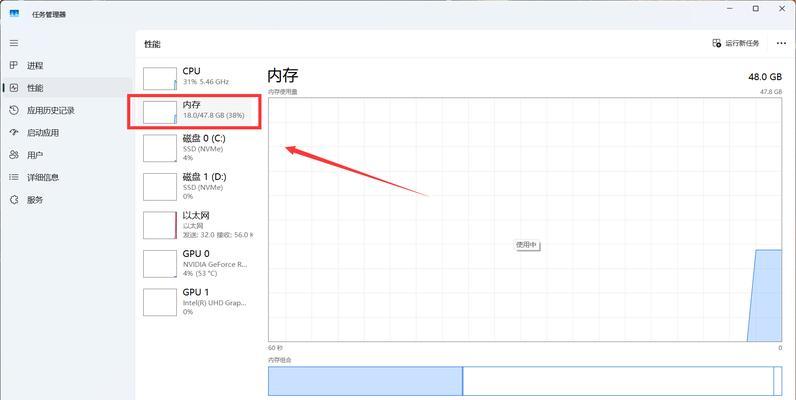
Task: Open the three-dot more options menu
Action: (x=781, y=44)
